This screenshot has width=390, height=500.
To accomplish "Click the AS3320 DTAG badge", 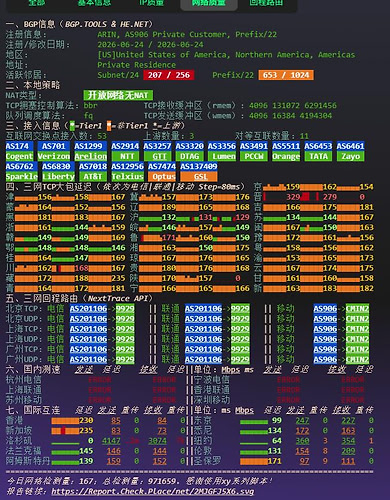I will pyautogui.click(x=189, y=151).
